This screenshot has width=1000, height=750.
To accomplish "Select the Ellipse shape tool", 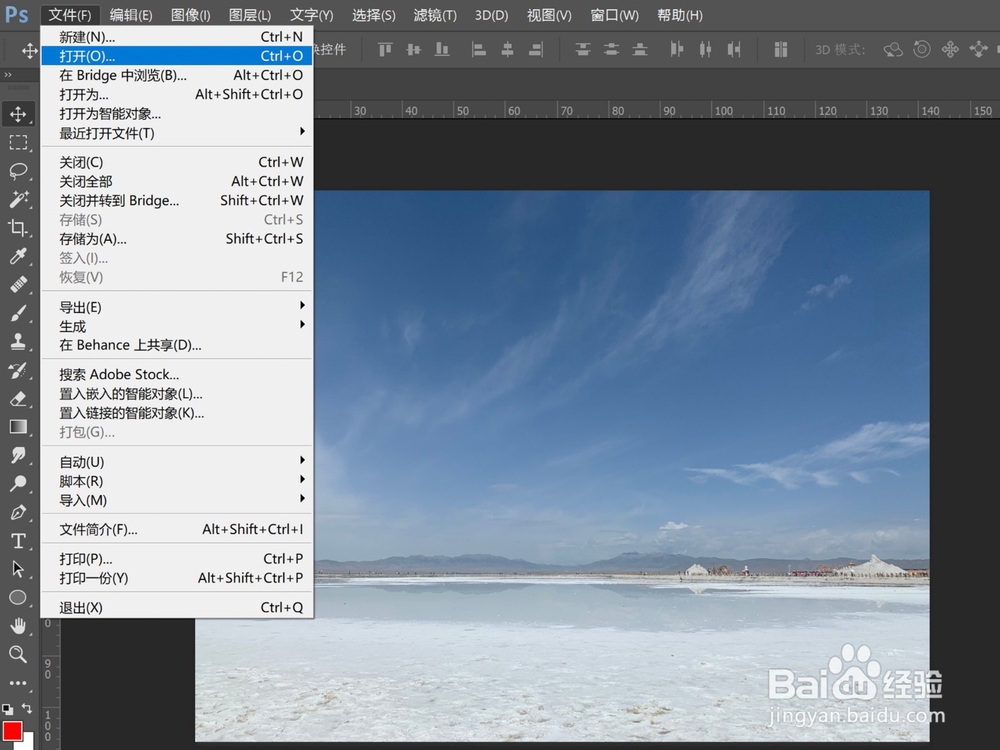I will click(18, 598).
